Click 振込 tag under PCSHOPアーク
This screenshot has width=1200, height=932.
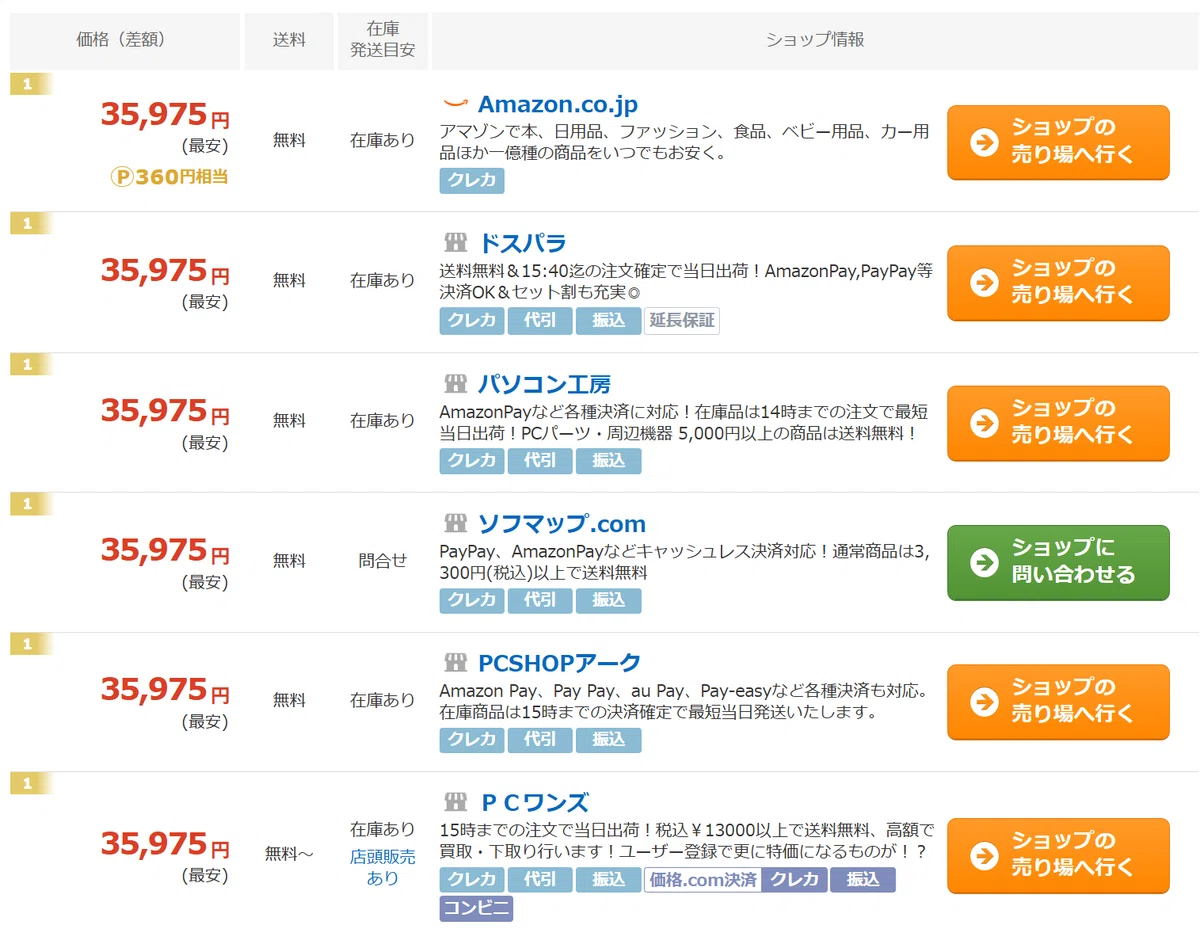pyautogui.click(x=608, y=740)
